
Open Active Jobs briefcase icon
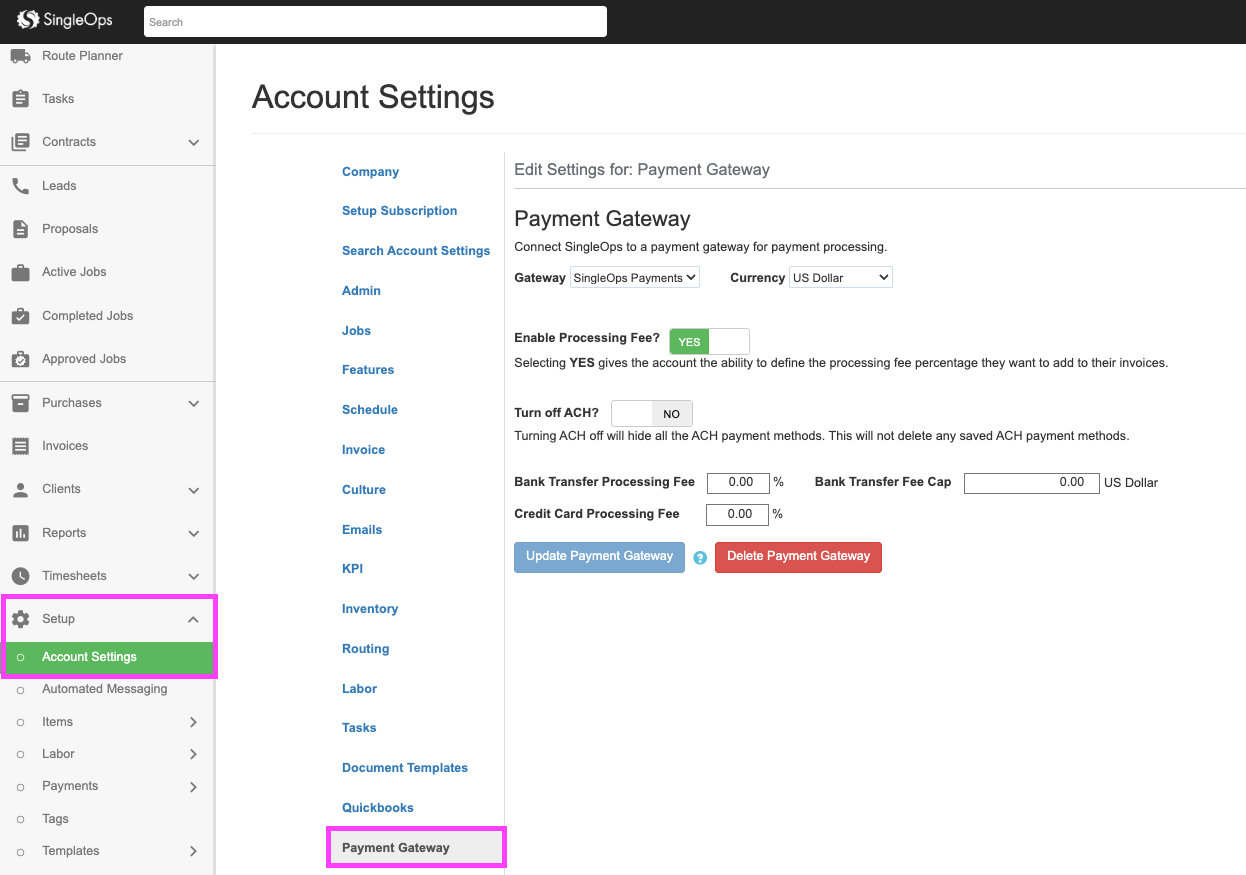pyautogui.click(x=20, y=272)
